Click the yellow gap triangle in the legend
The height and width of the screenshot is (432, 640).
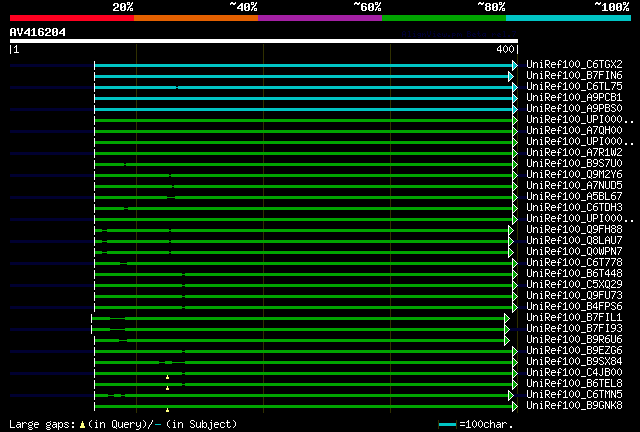82,425
